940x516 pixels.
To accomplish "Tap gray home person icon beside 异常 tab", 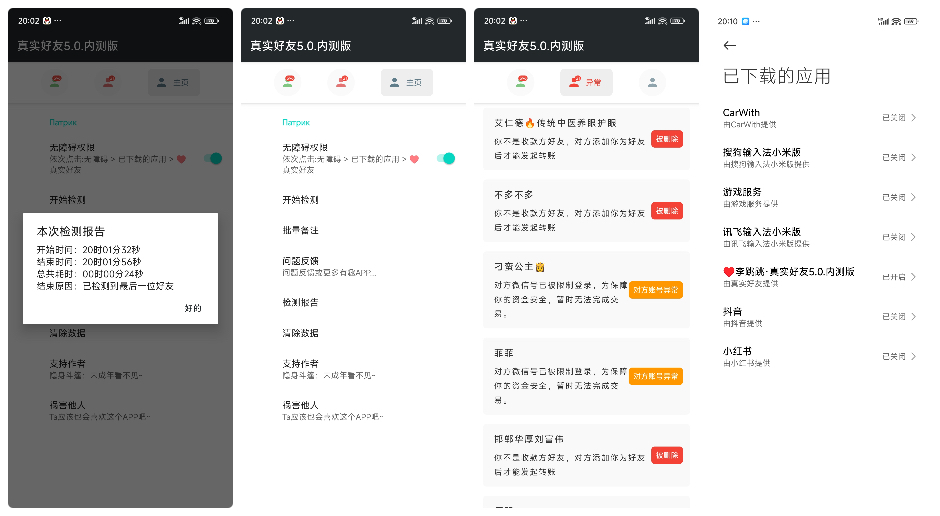I will (x=652, y=82).
